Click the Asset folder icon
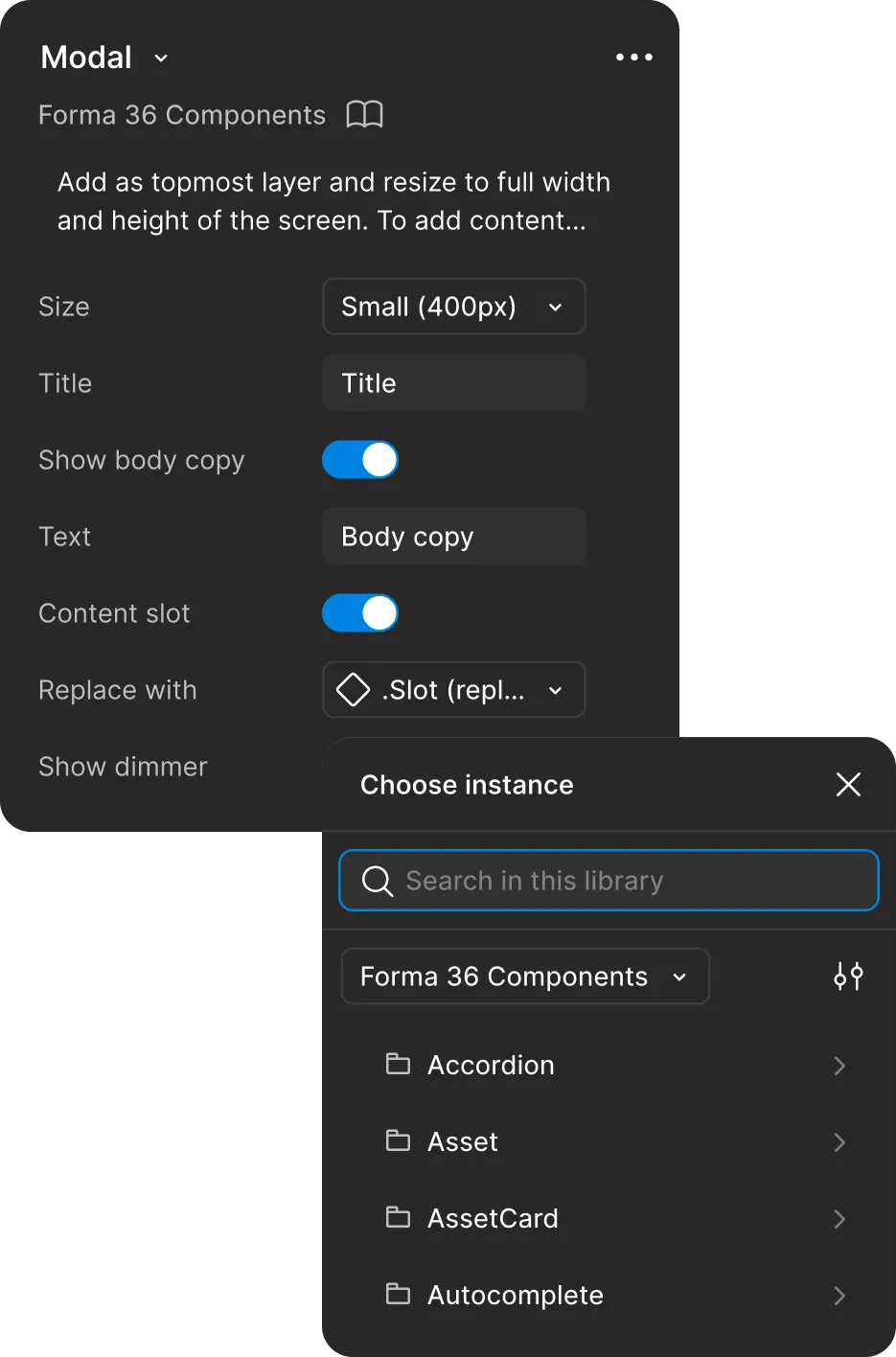This screenshot has height=1357, width=896. 398,1141
